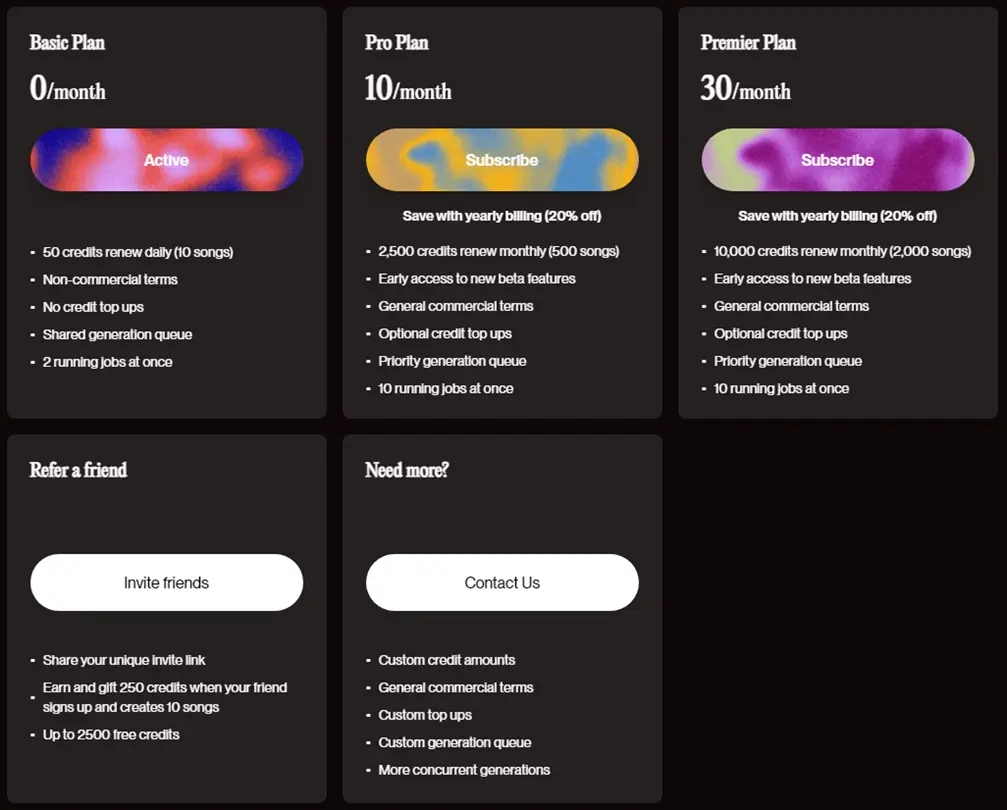Image resolution: width=1007 pixels, height=810 pixels.
Task: Click the Share your unique invite link text
Action: (x=124, y=660)
